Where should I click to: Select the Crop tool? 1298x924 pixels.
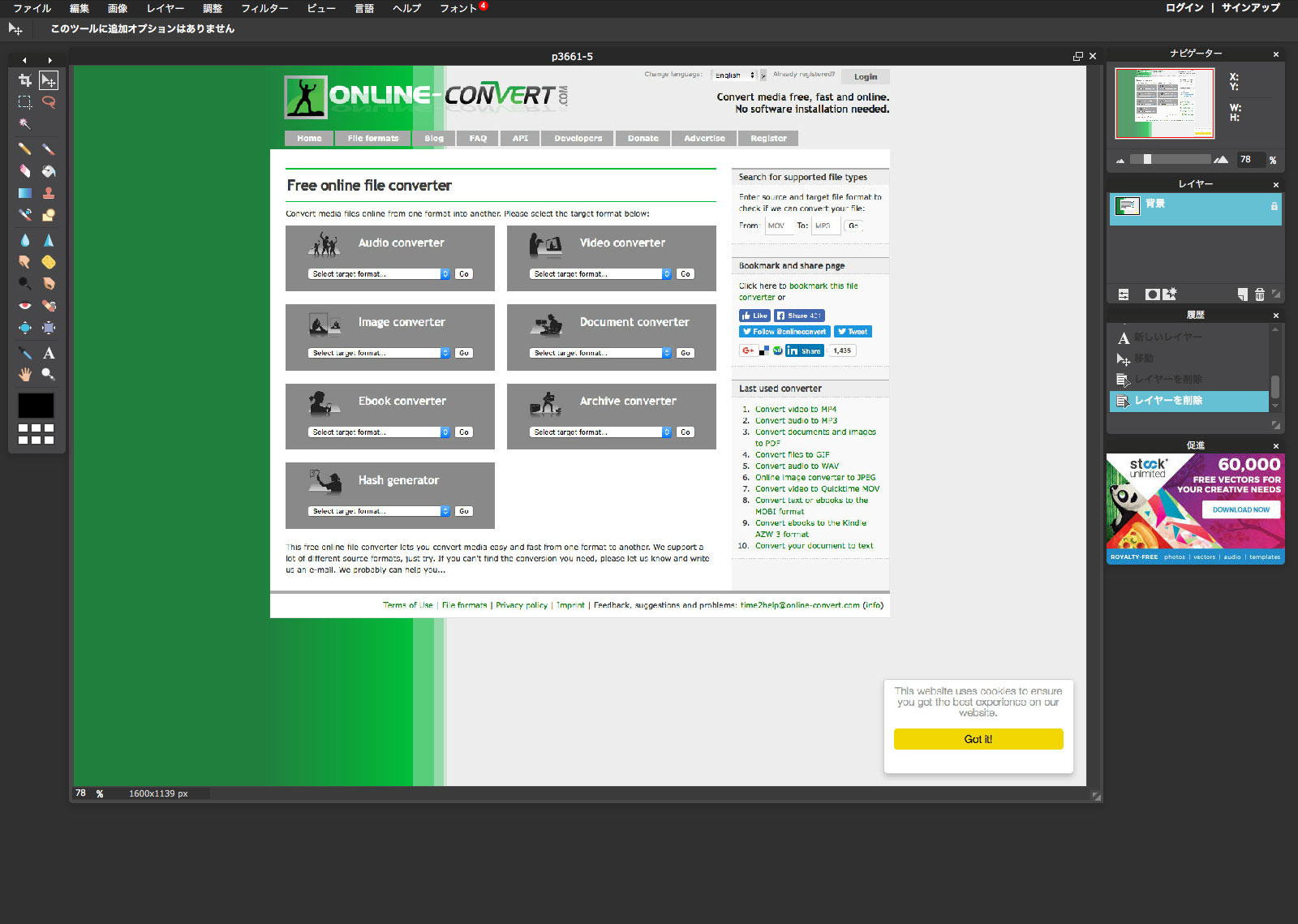(25, 80)
